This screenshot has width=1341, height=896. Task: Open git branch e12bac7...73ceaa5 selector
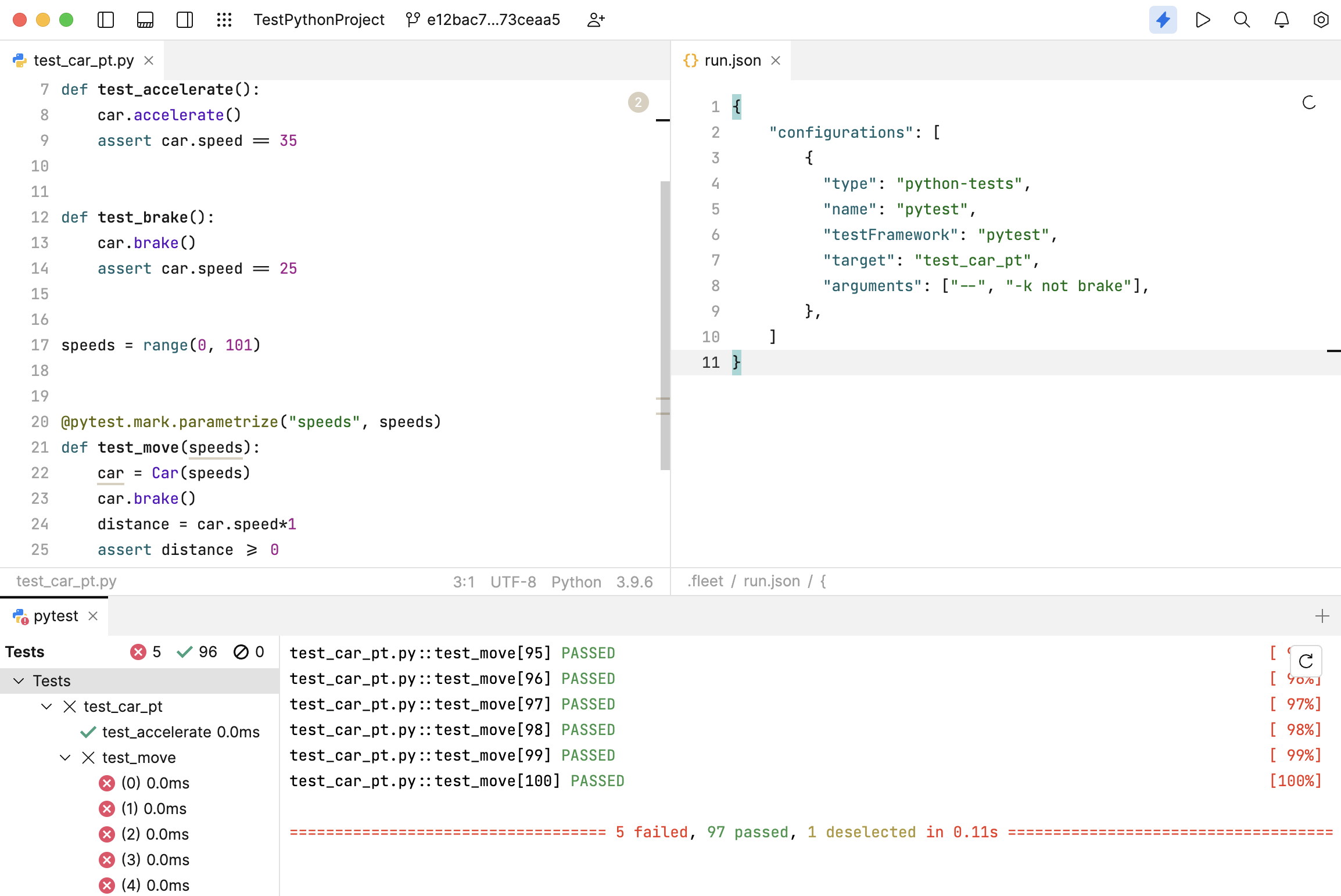click(x=483, y=20)
